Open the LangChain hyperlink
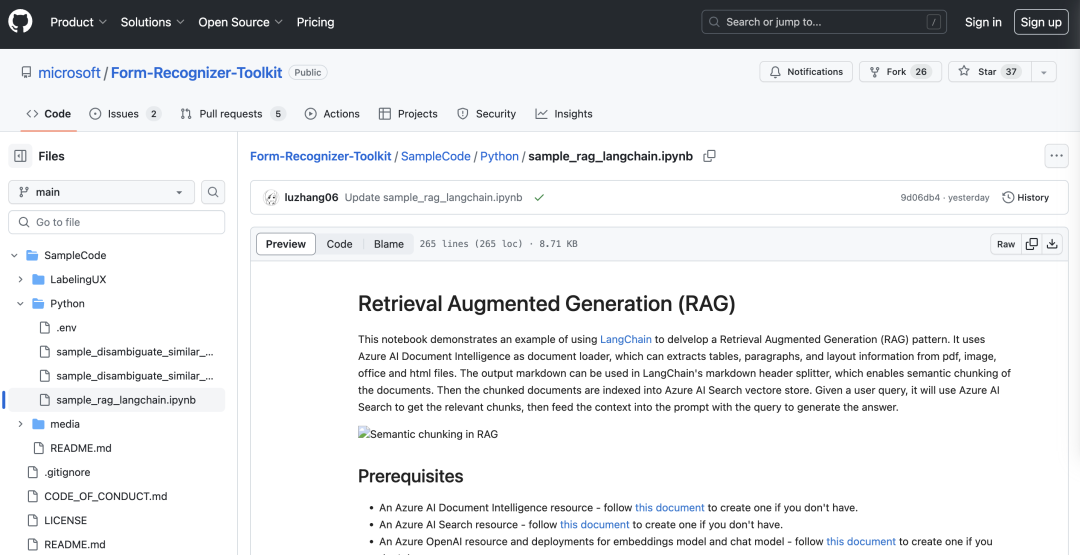The width and height of the screenshot is (1080, 555). pos(625,340)
